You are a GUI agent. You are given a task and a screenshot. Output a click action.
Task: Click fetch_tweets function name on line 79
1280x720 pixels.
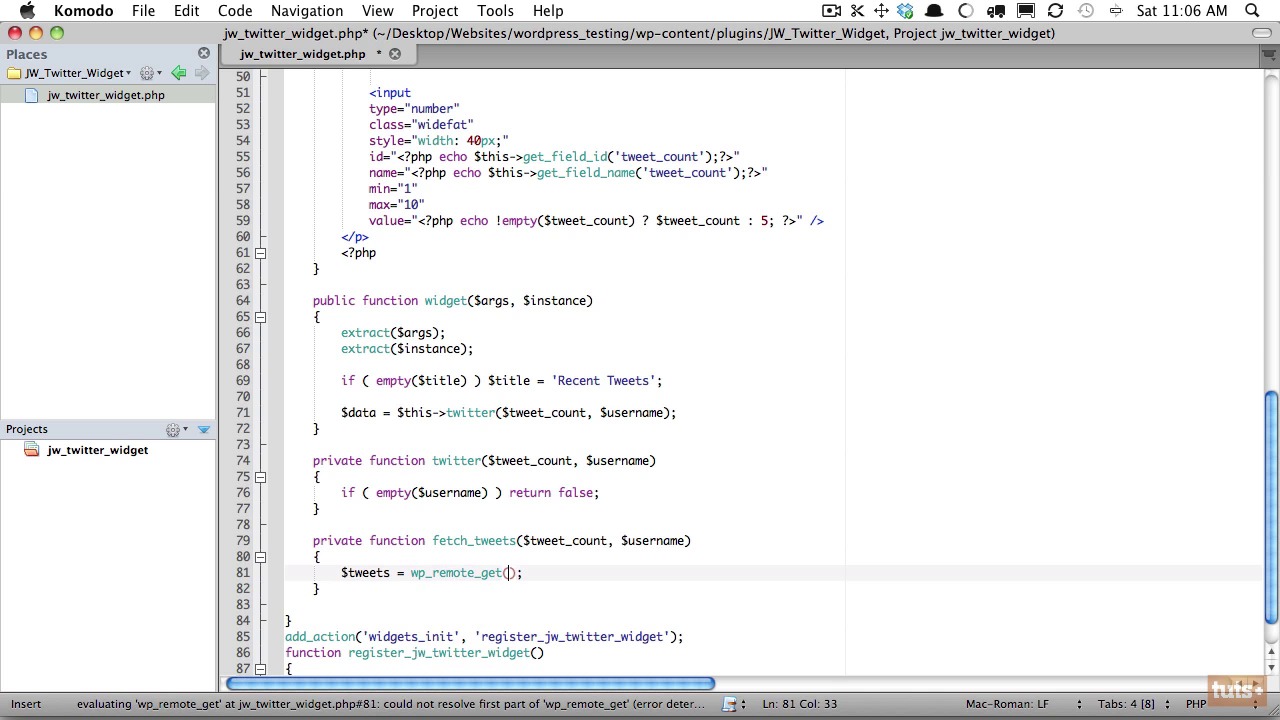(x=473, y=541)
